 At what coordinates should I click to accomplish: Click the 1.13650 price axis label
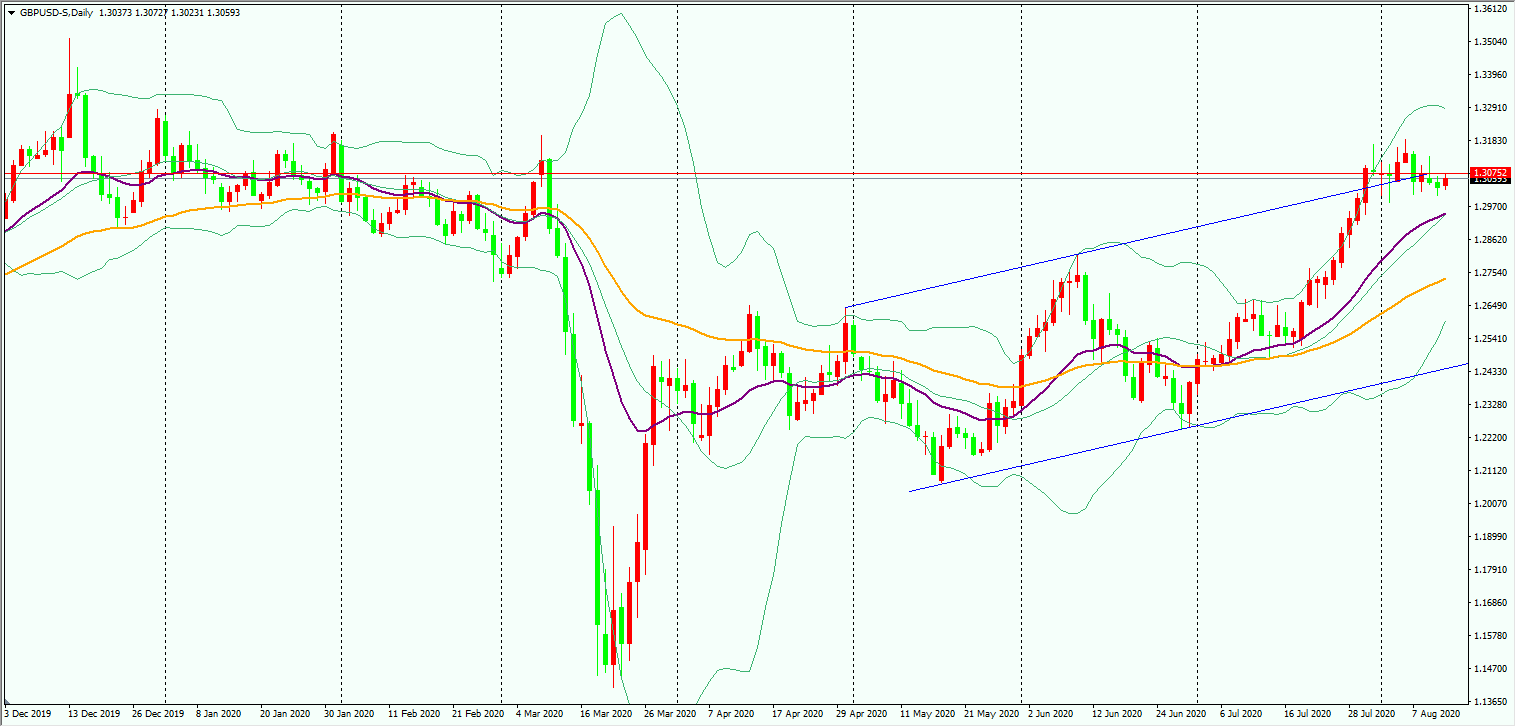click(x=1490, y=702)
